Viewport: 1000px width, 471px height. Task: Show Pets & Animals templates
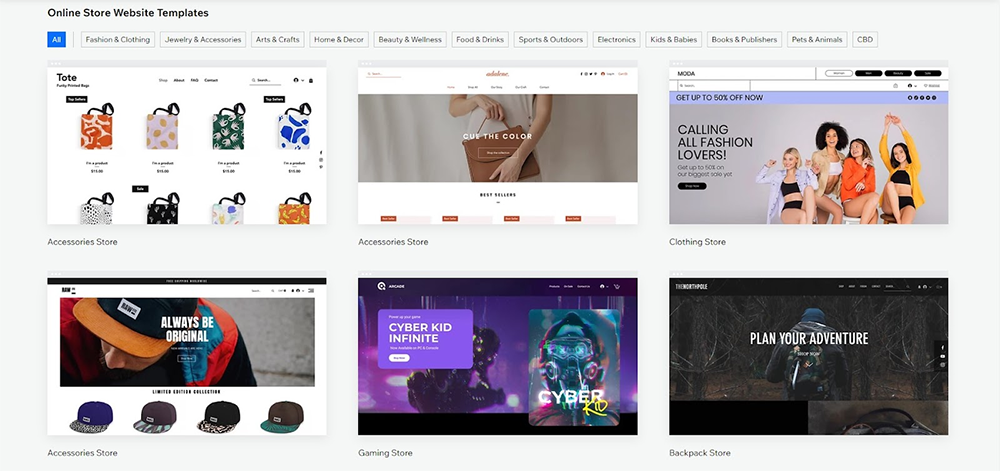(817, 40)
